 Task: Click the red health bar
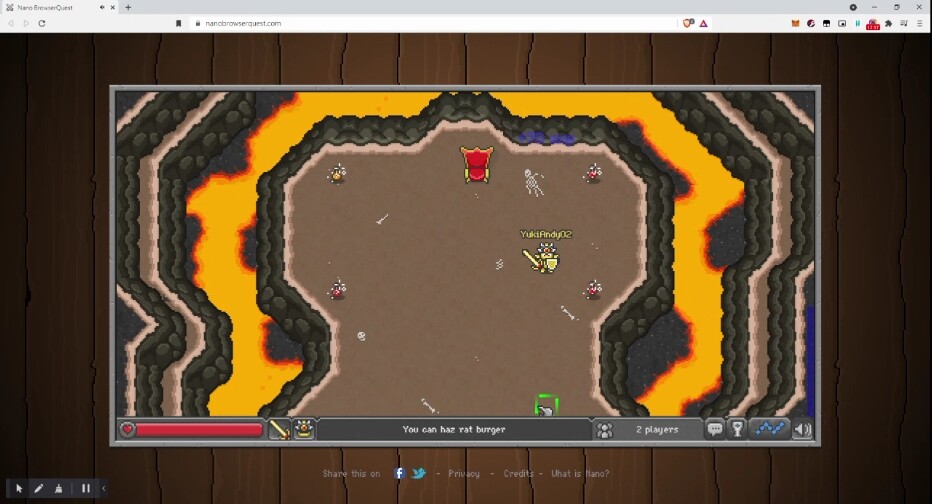coord(199,429)
